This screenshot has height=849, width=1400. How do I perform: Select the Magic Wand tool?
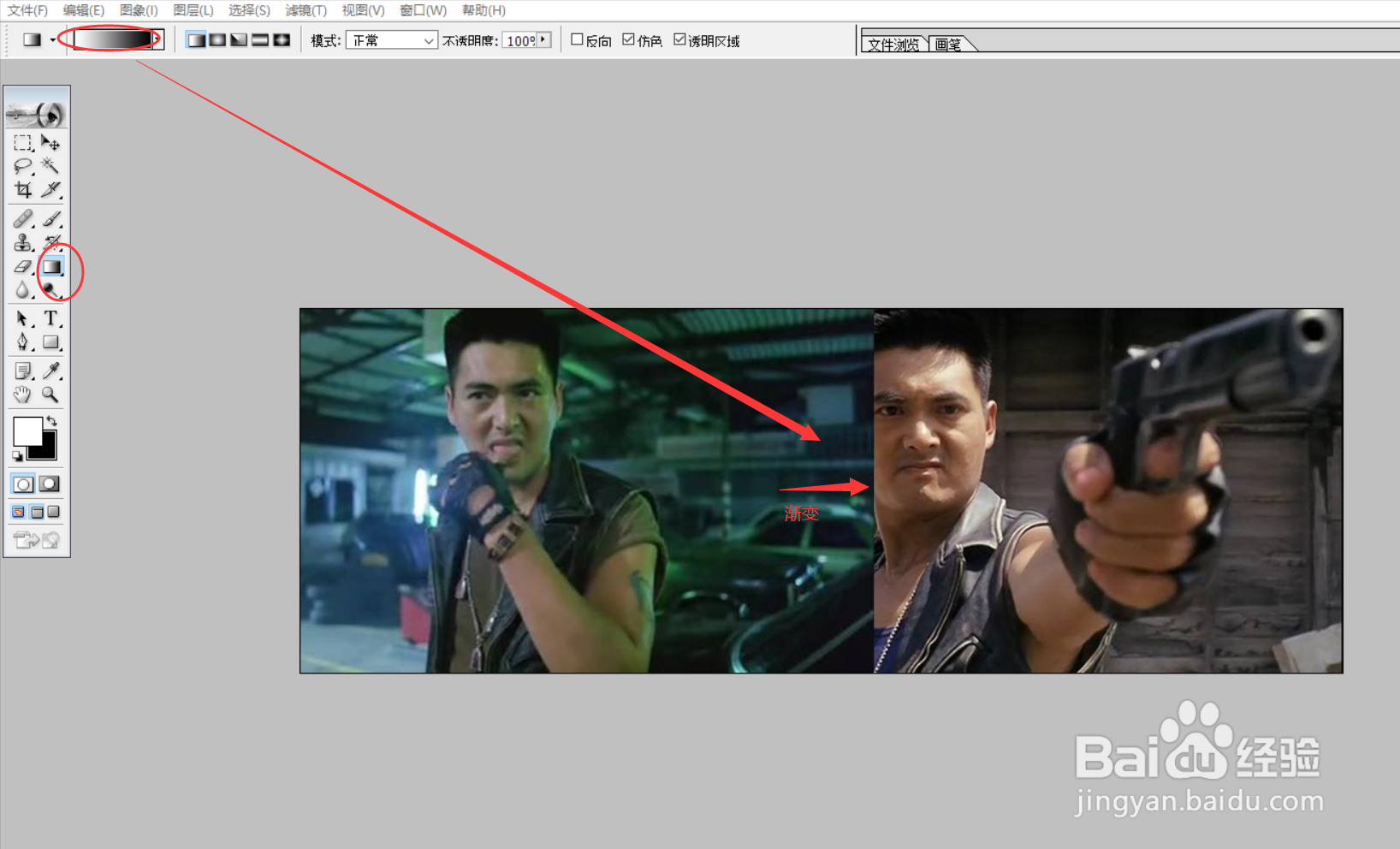pyautogui.click(x=50, y=165)
